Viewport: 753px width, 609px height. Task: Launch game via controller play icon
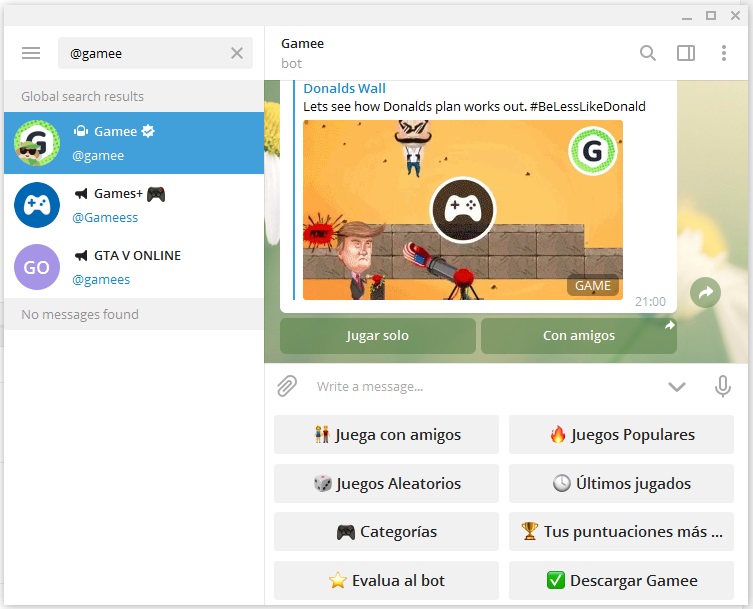tap(463, 210)
